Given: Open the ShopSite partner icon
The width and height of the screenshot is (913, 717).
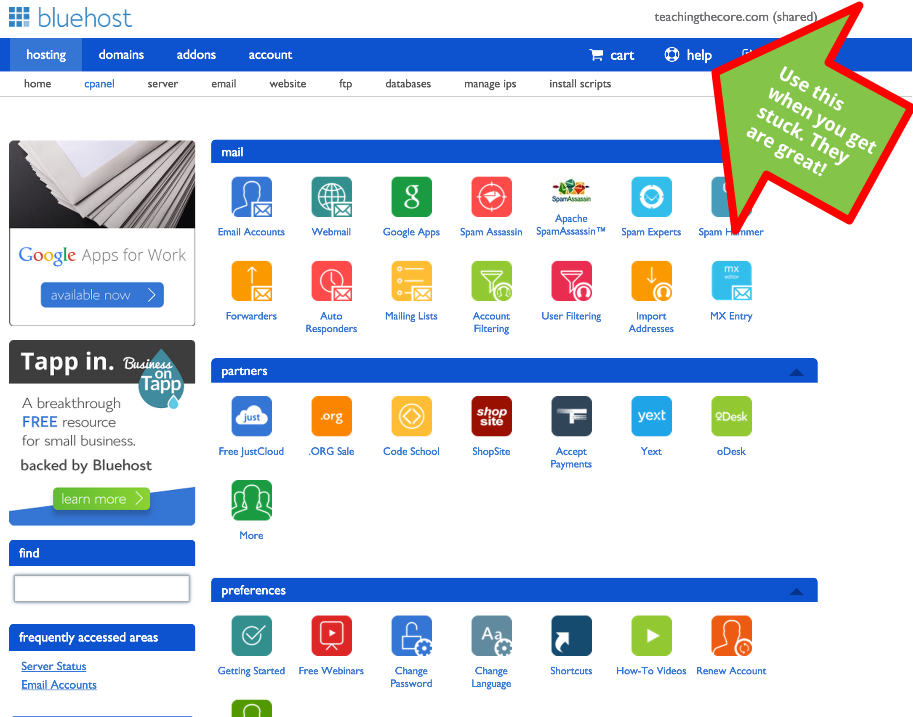Looking at the screenshot, I should 491,416.
